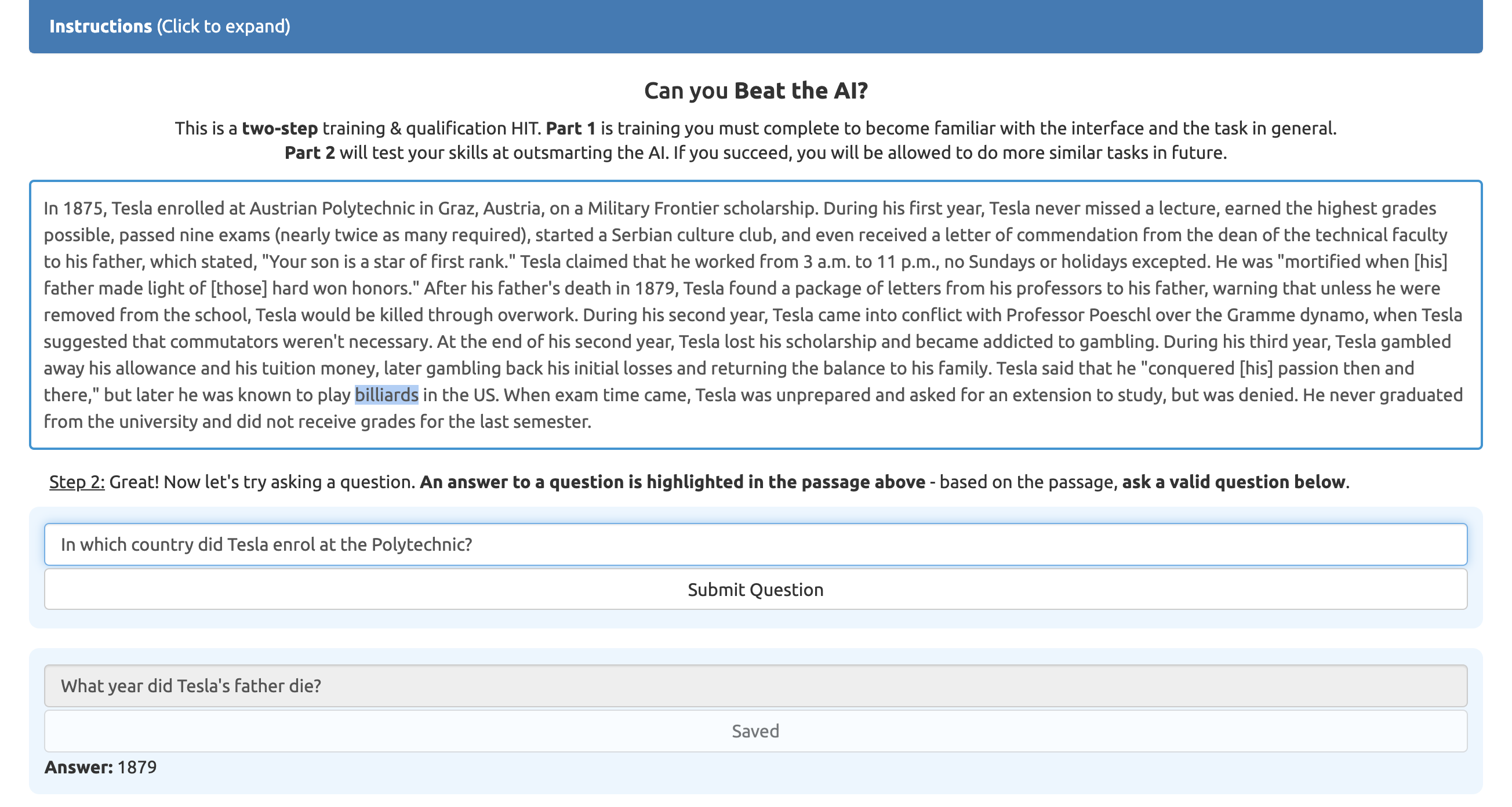The image size is (1512, 807).
Task: Click Part 1 bold text in description
Action: tap(570, 128)
